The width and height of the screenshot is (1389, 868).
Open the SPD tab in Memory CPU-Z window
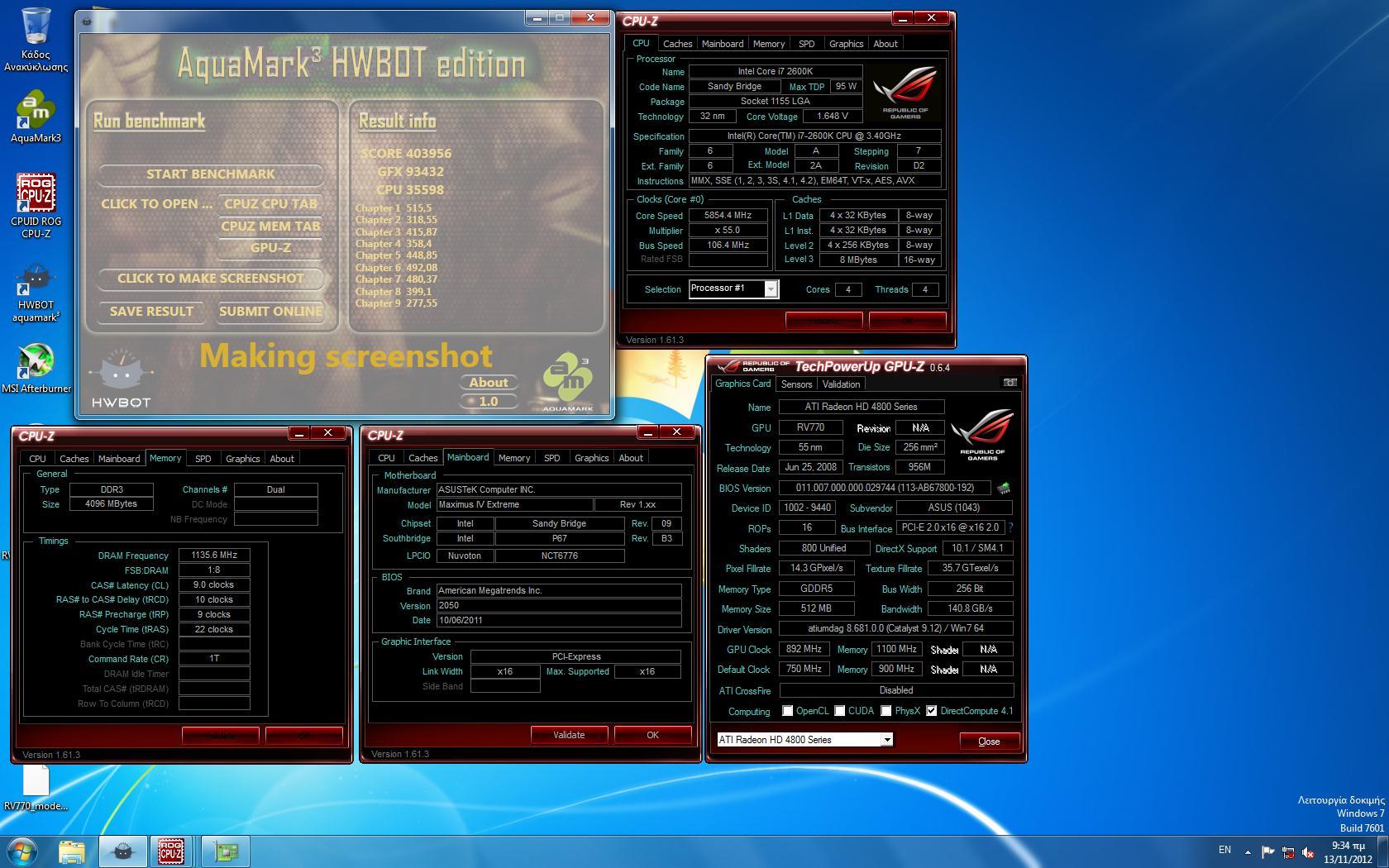[x=203, y=459]
